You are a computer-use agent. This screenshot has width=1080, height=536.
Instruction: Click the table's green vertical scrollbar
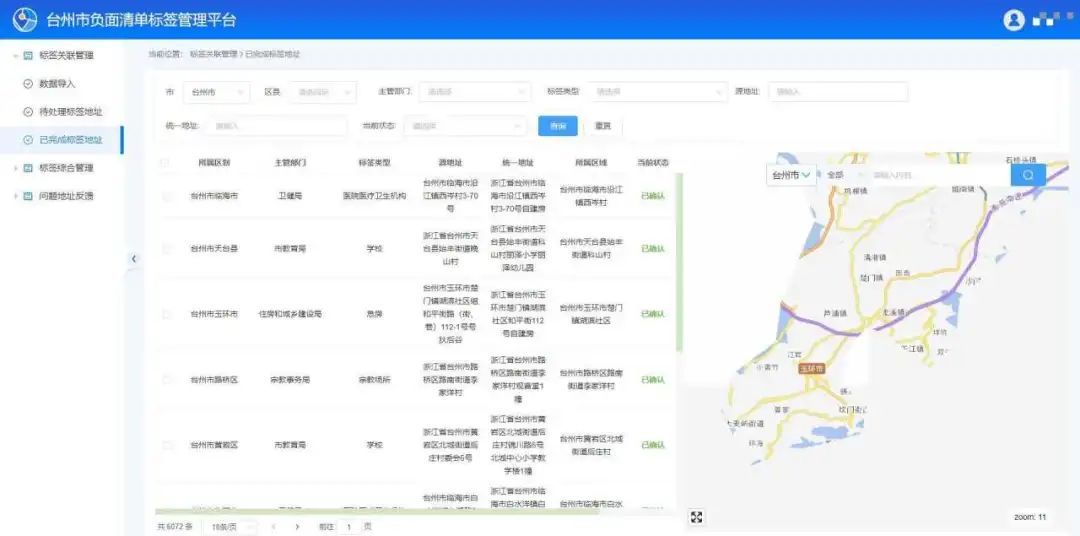coord(679,262)
